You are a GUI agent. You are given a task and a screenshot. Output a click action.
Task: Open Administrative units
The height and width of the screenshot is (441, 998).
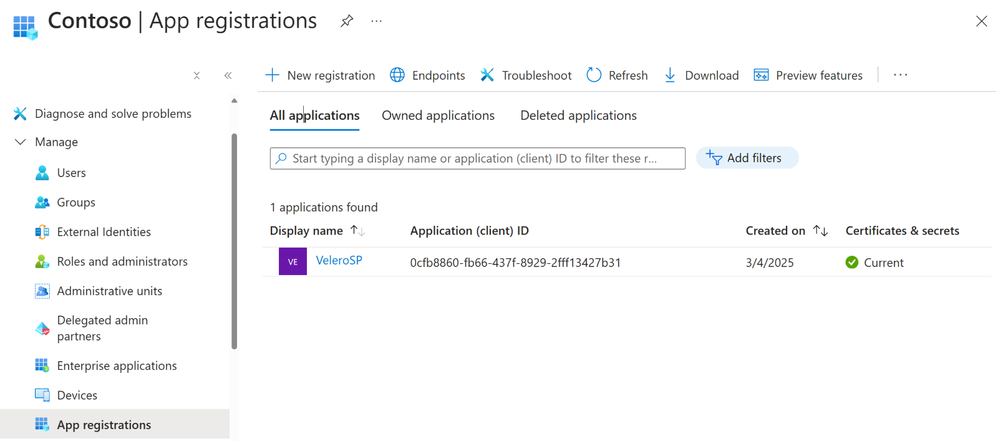click(x=99, y=291)
